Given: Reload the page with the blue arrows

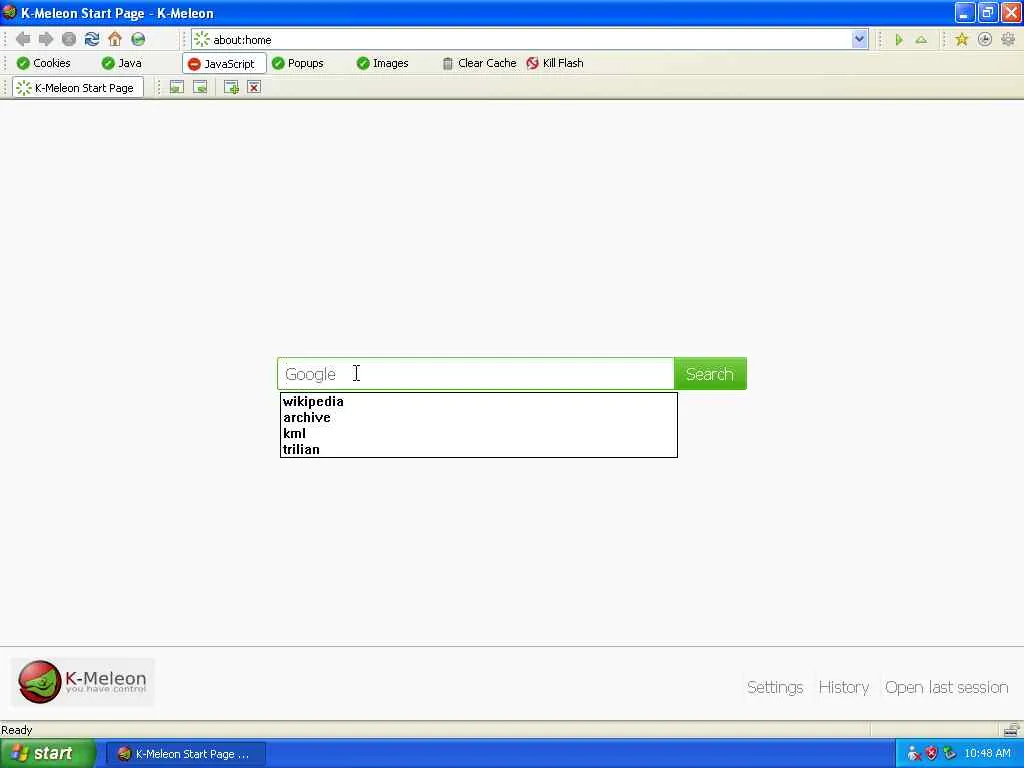Looking at the screenshot, I should pyautogui.click(x=91, y=39).
